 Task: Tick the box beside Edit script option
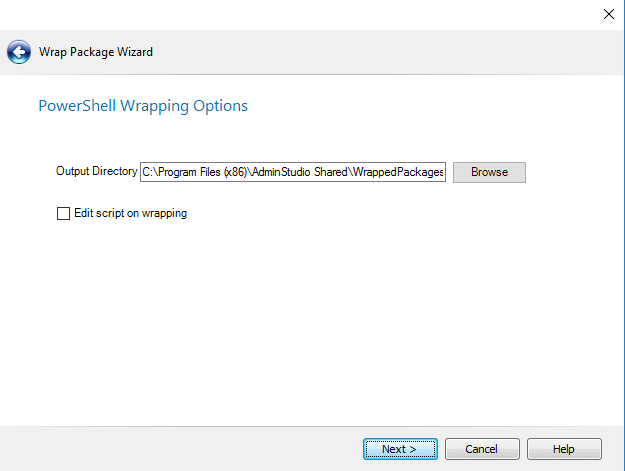tap(64, 213)
